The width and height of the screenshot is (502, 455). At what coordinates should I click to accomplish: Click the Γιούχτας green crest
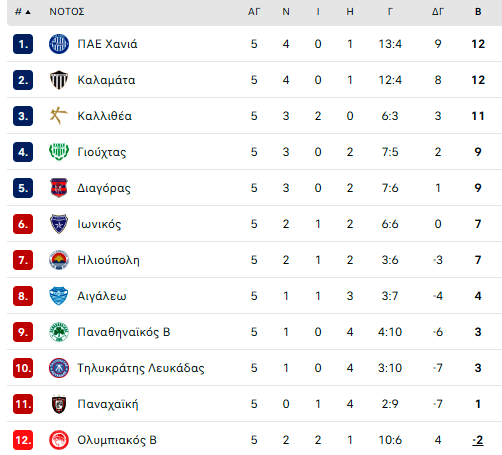(x=59, y=152)
